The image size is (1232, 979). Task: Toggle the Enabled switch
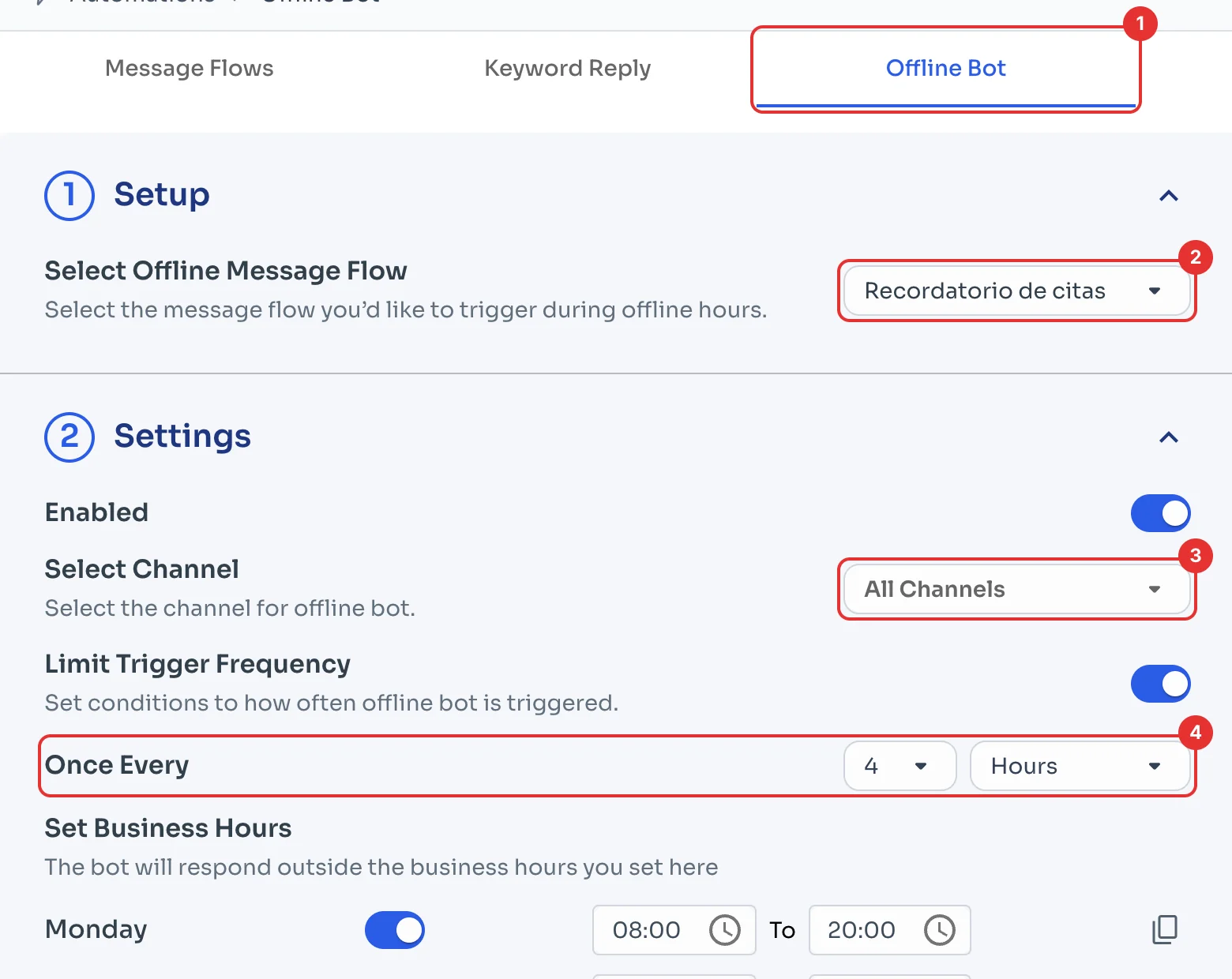click(x=1160, y=513)
